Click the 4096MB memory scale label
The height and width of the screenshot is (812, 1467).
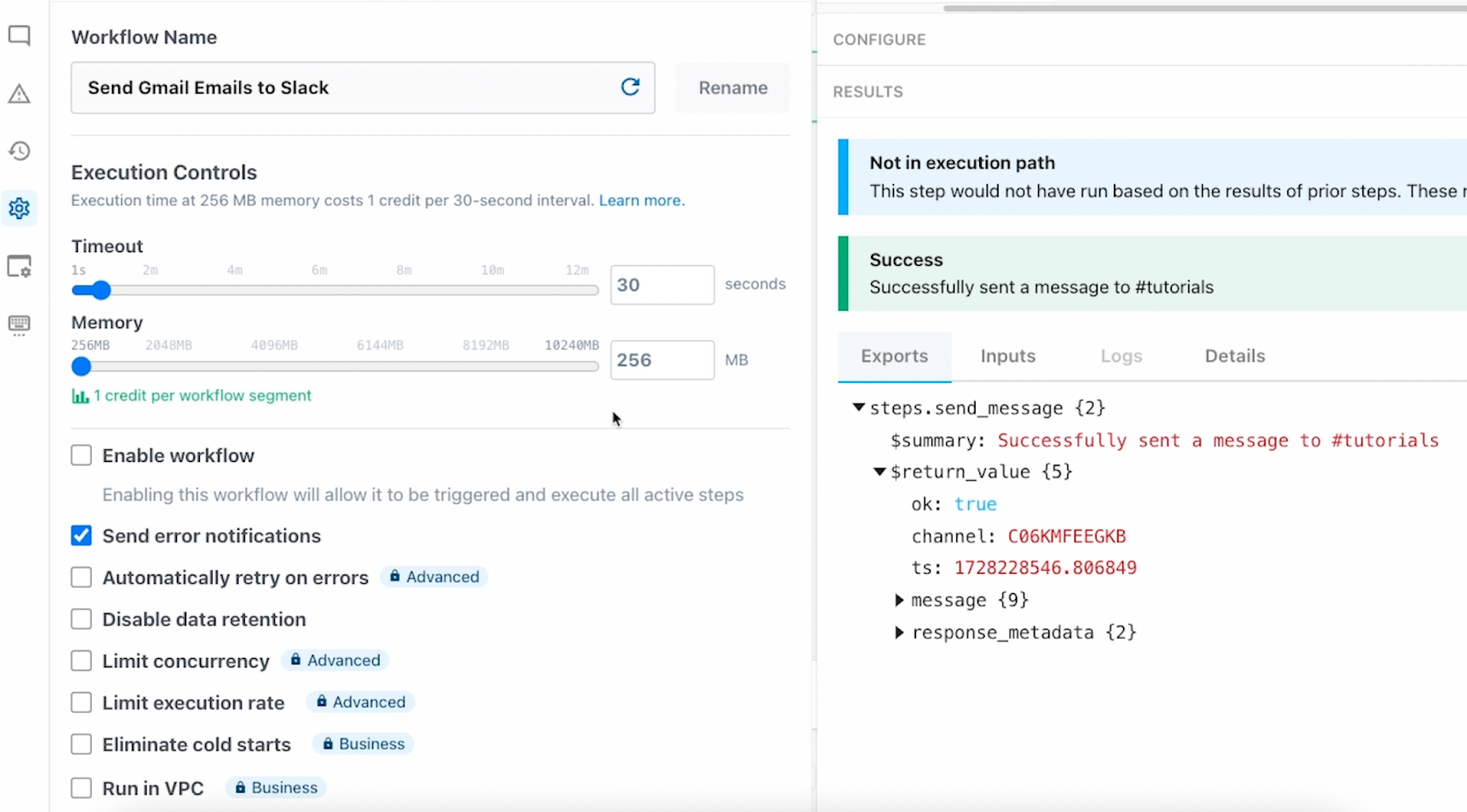(x=274, y=346)
